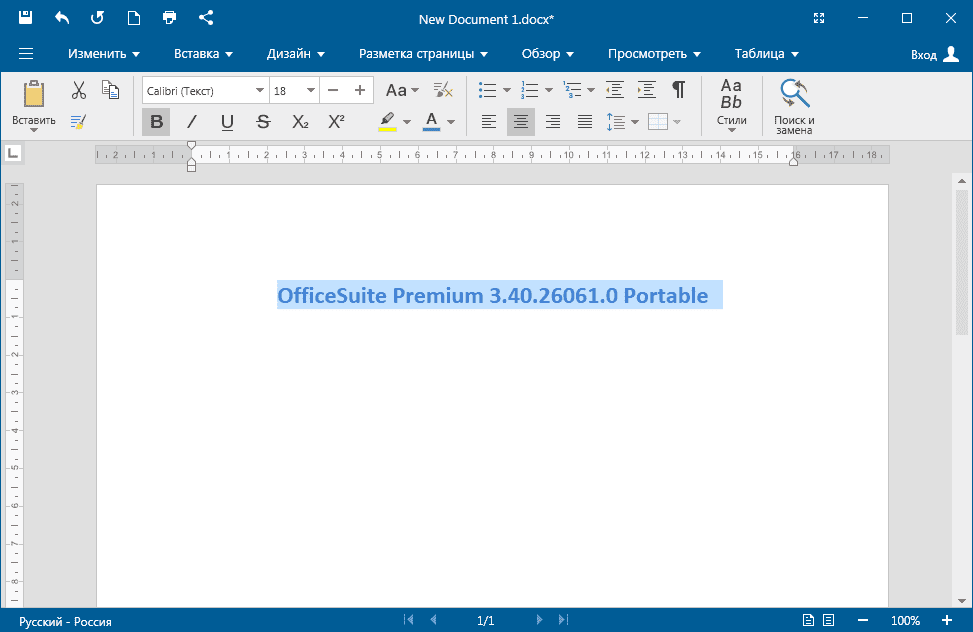
Task: Open the font color dropdown arrow
Action: pos(451,122)
